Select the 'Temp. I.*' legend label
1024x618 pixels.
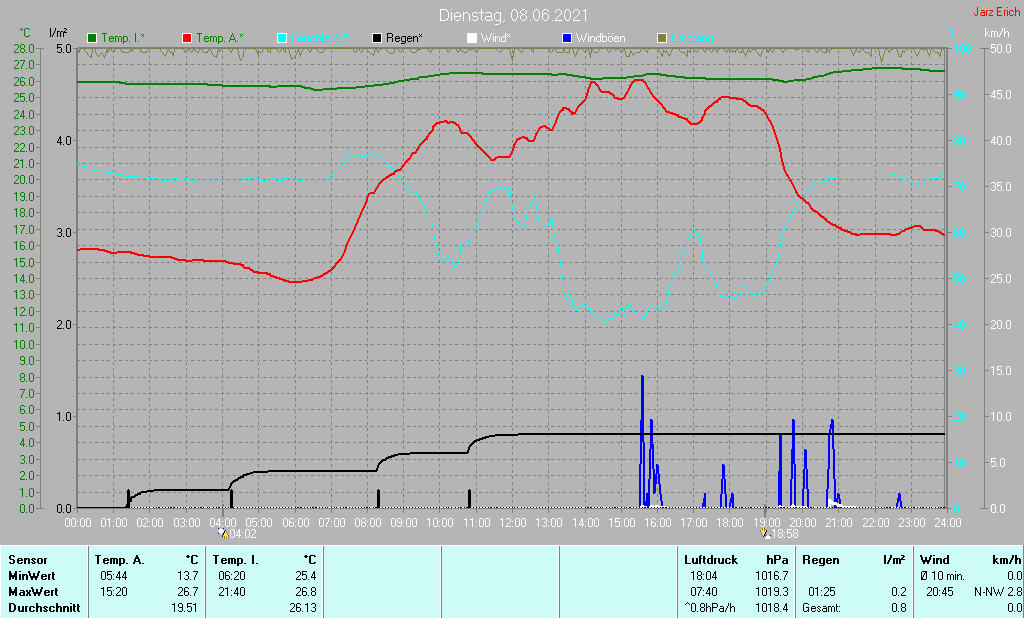(123, 38)
